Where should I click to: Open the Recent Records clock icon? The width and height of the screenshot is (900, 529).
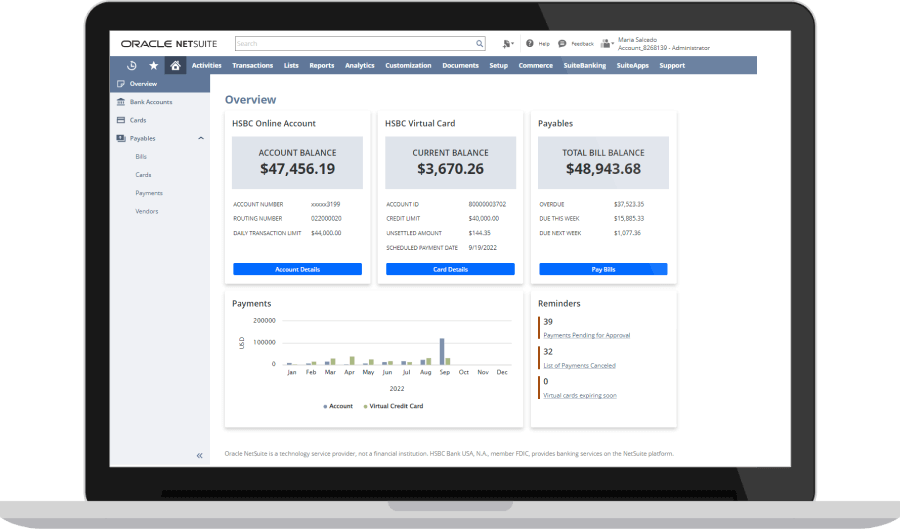[x=131, y=65]
